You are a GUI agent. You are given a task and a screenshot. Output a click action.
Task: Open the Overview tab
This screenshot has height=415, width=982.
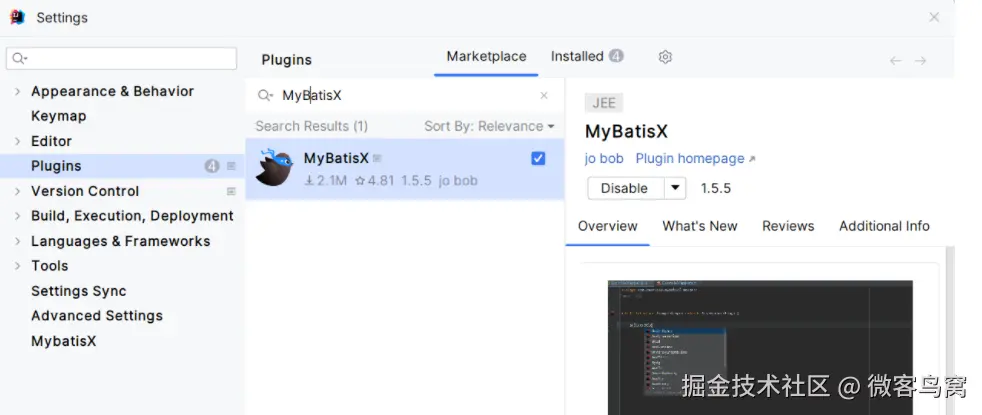point(607,226)
